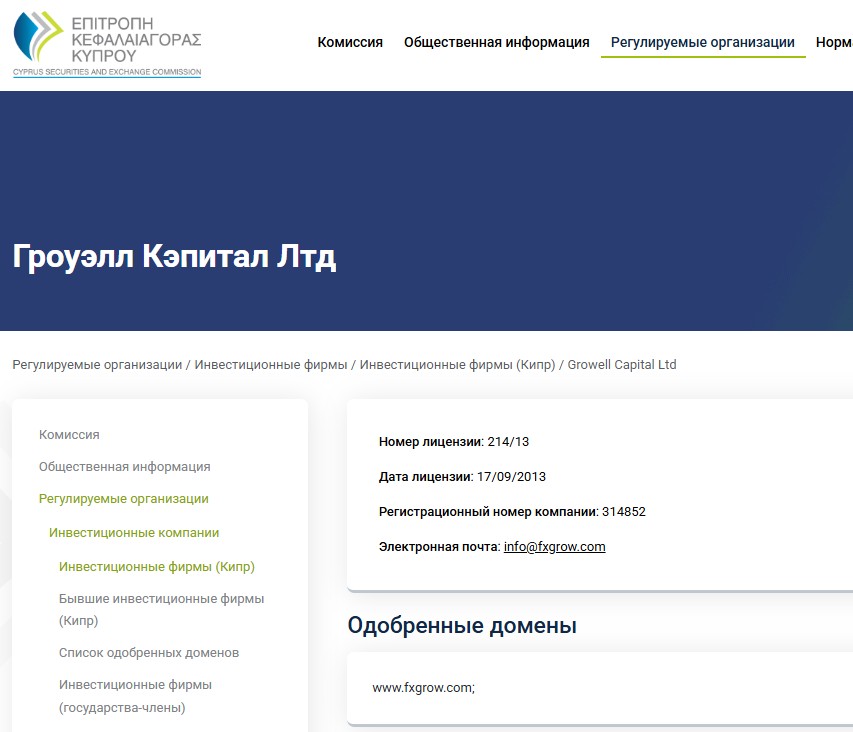Viewport: 853px width, 732px height.
Task: Click breadcrumb Инвестиционные фирмы (Кипр)
Action: tap(457, 364)
